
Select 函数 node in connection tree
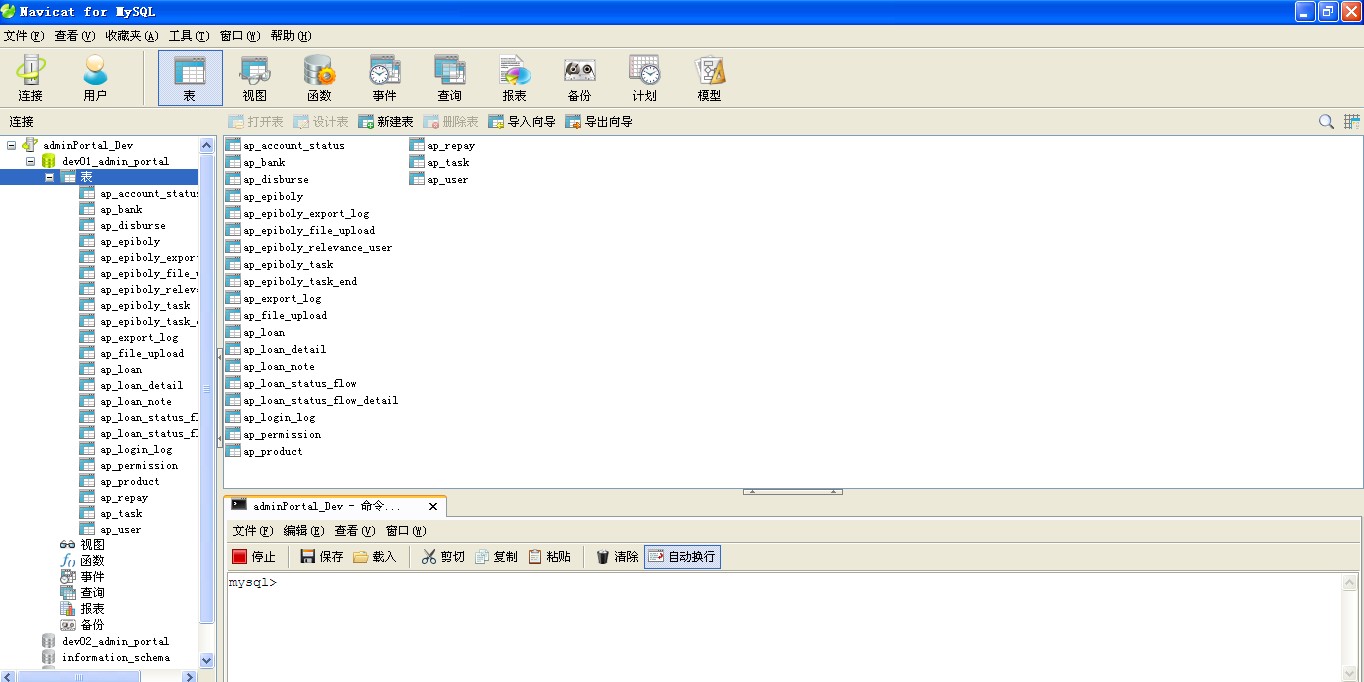[92, 561]
